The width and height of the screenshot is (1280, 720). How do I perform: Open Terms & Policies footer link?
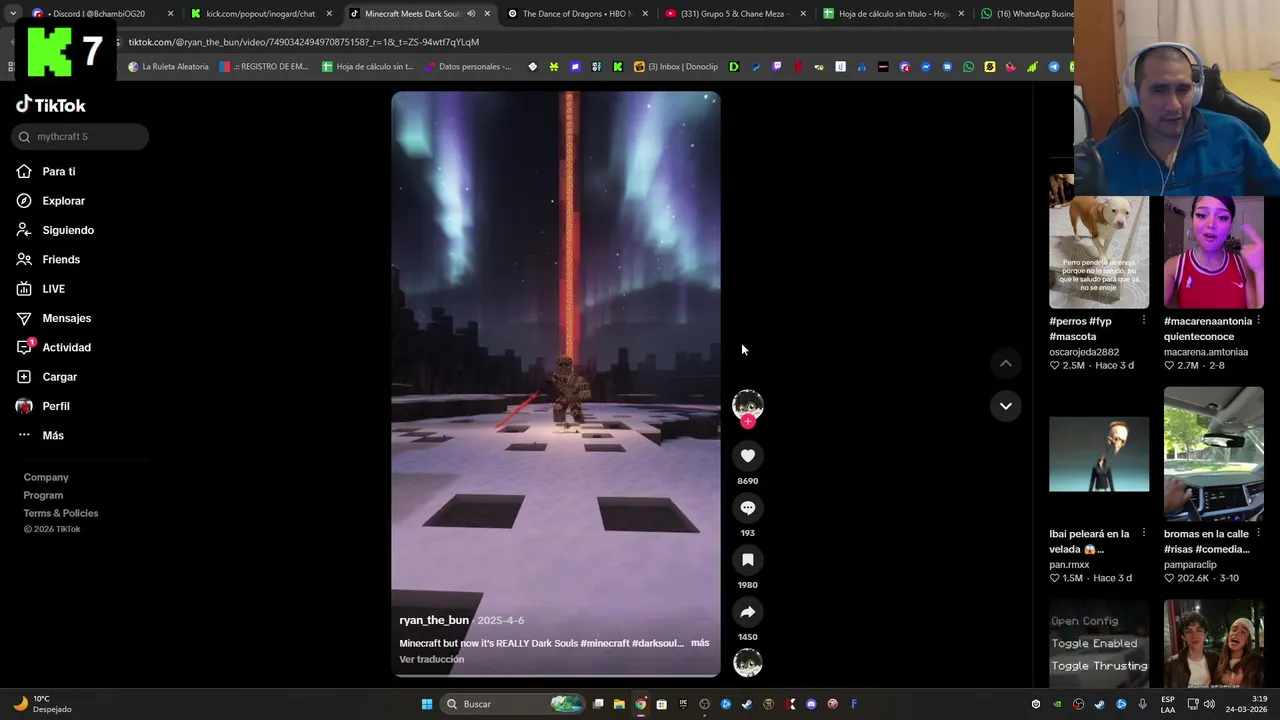click(x=61, y=513)
